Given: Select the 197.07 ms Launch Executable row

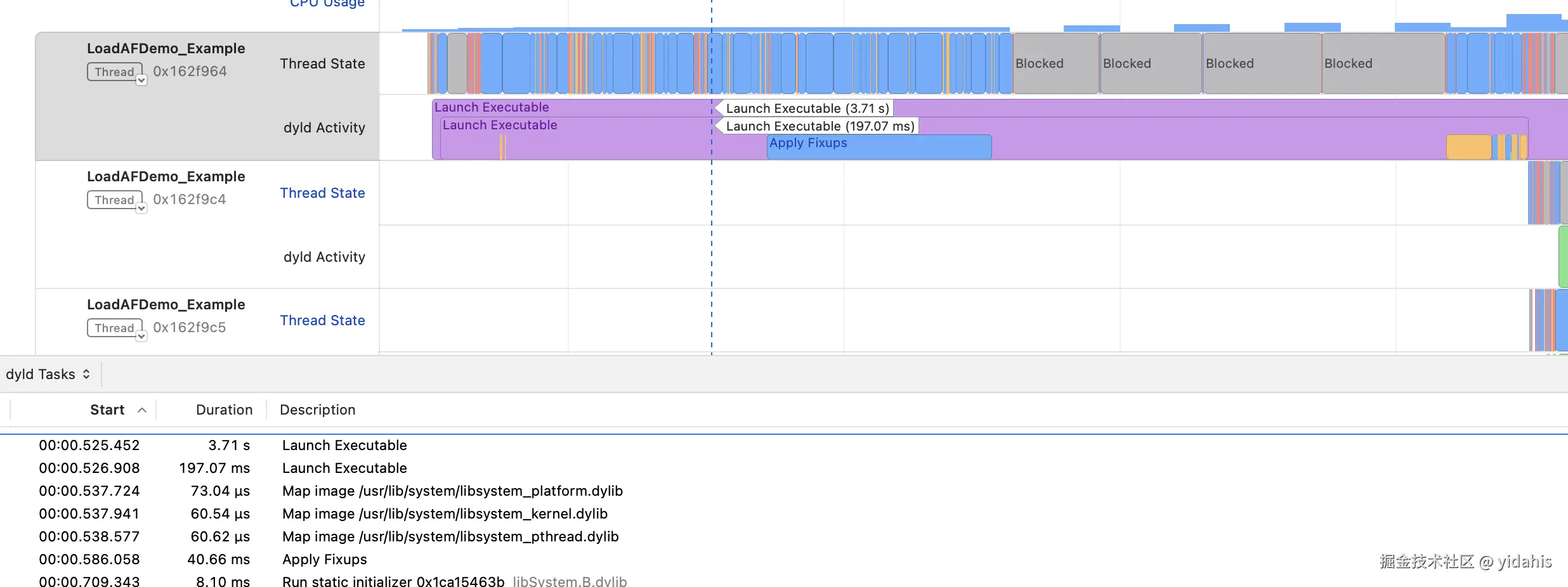Looking at the screenshot, I should [x=344, y=468].
